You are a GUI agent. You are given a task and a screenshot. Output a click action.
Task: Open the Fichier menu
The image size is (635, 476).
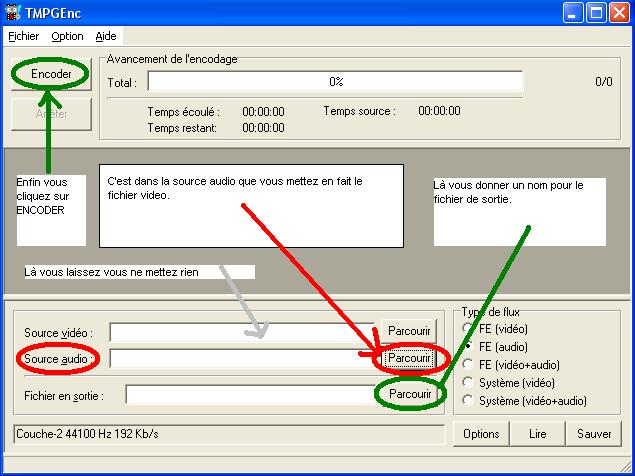pyautogui.click(x=23, y=36)
